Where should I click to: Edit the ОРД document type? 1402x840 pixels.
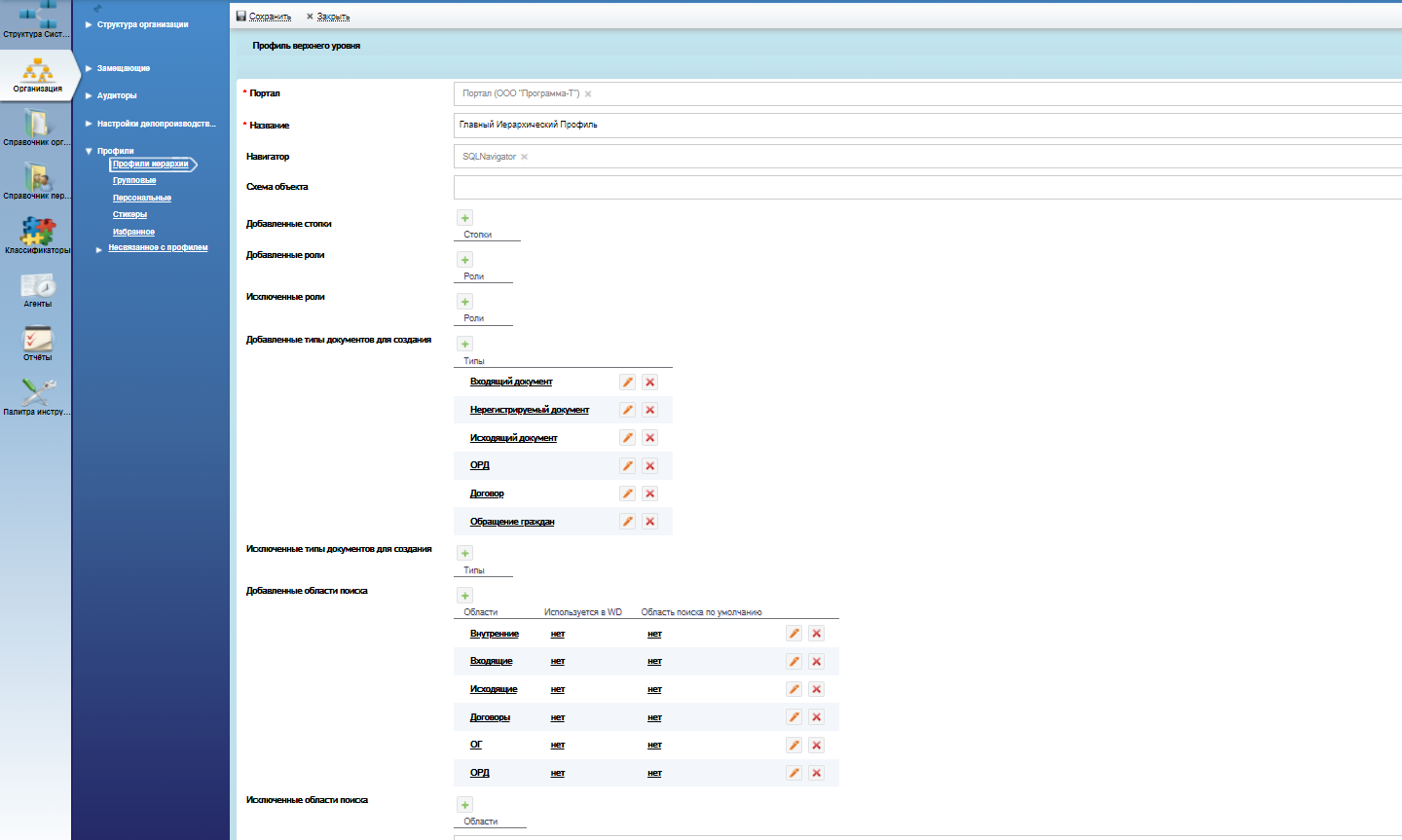tap(628, 466)
